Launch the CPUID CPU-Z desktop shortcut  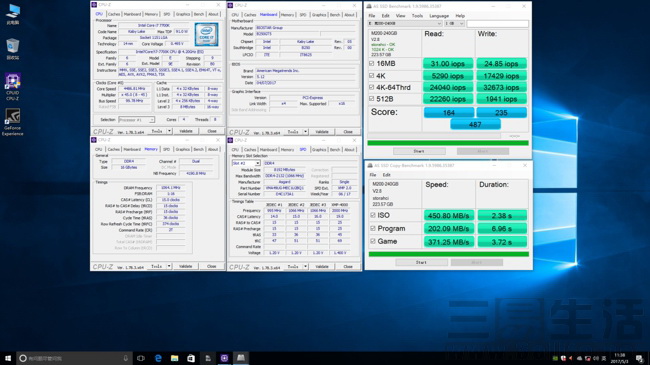pyautogui.click(x=12, y=87)
